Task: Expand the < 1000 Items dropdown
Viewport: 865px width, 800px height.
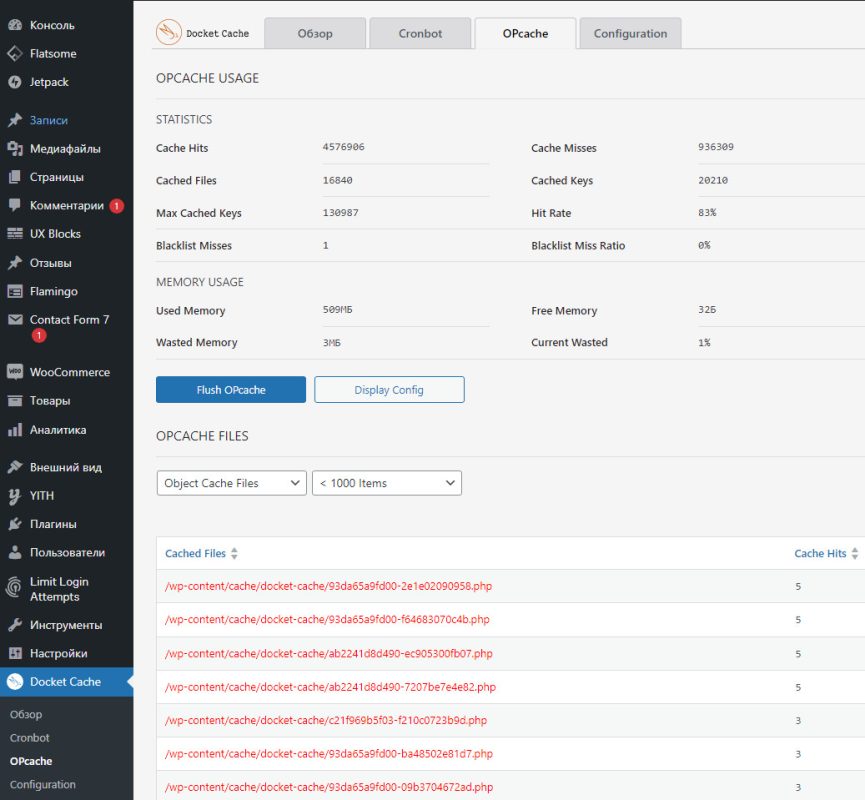Action: point(387,483)
